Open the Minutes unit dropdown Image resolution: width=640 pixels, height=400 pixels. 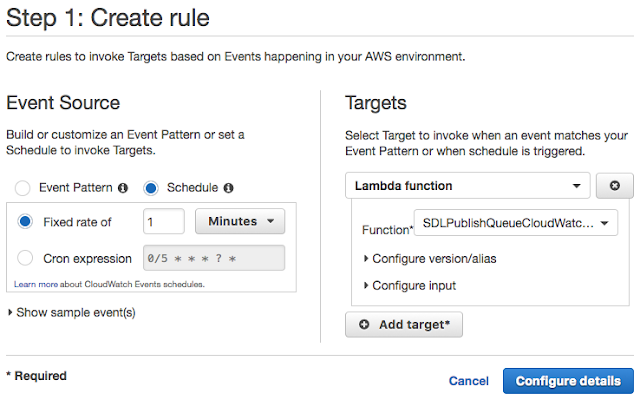click(x=239, y=221)
